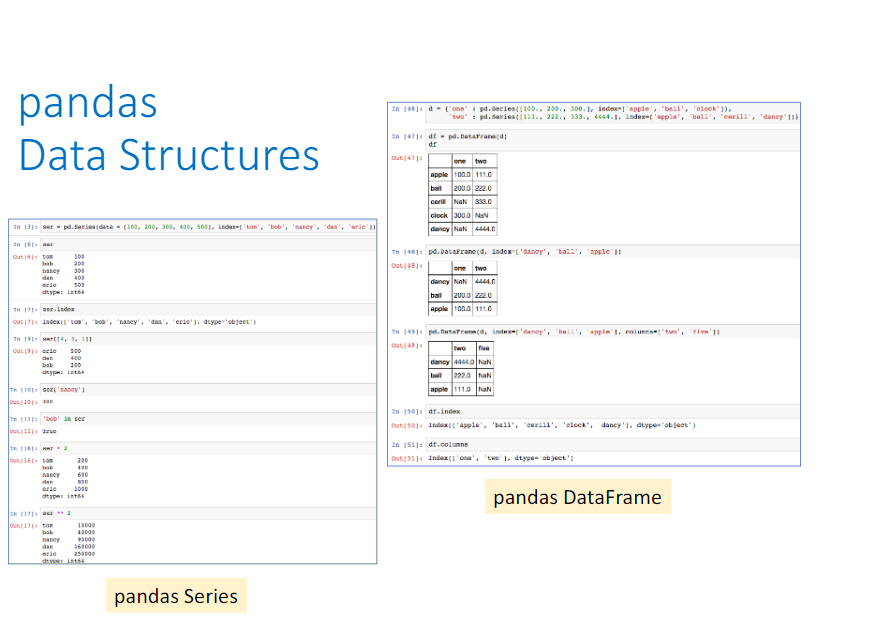
Task: Click the '4444.0' cell in Out[48] table
Action: tap(484, 282)
